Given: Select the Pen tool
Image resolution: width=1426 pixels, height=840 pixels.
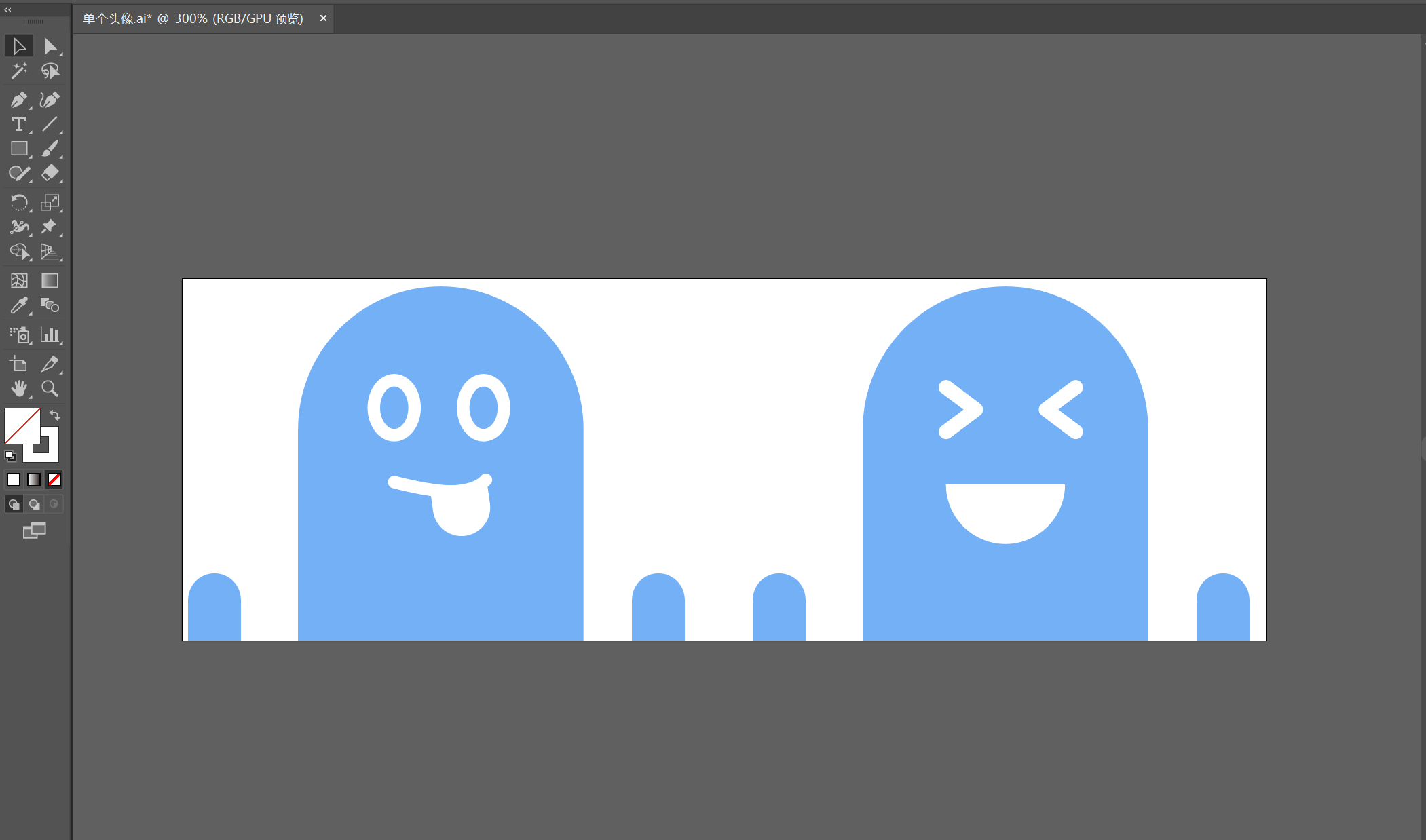Looking at the screenshot, I should 19,100.
